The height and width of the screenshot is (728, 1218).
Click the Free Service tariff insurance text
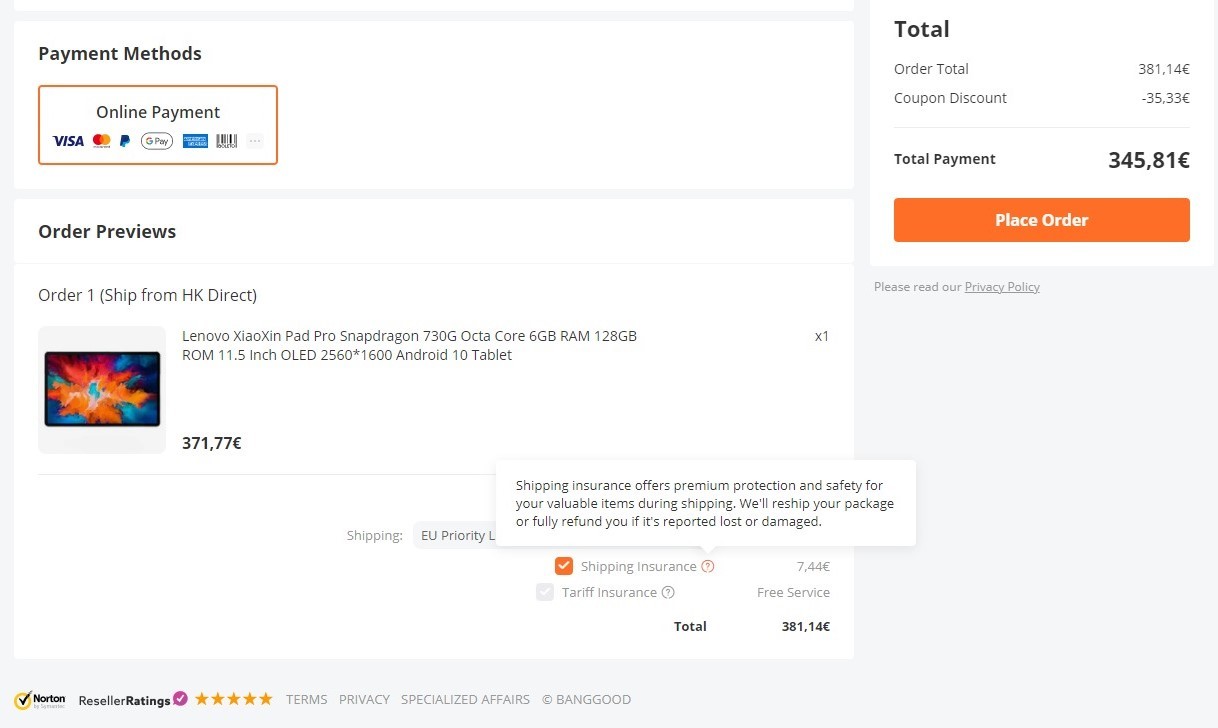coord(793,592)
